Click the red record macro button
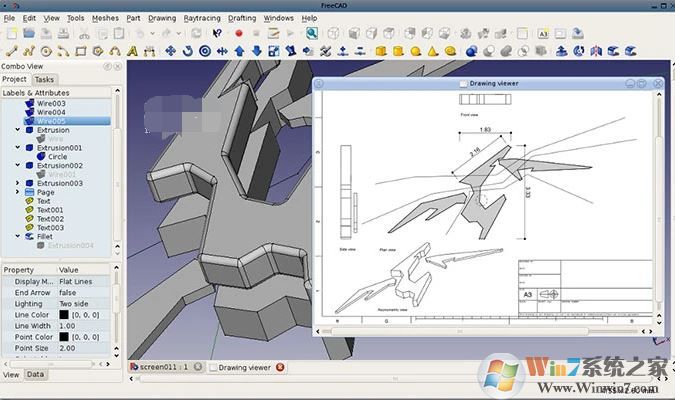The width and height of the screenshot is (675, 402). (x=238, y=33)
